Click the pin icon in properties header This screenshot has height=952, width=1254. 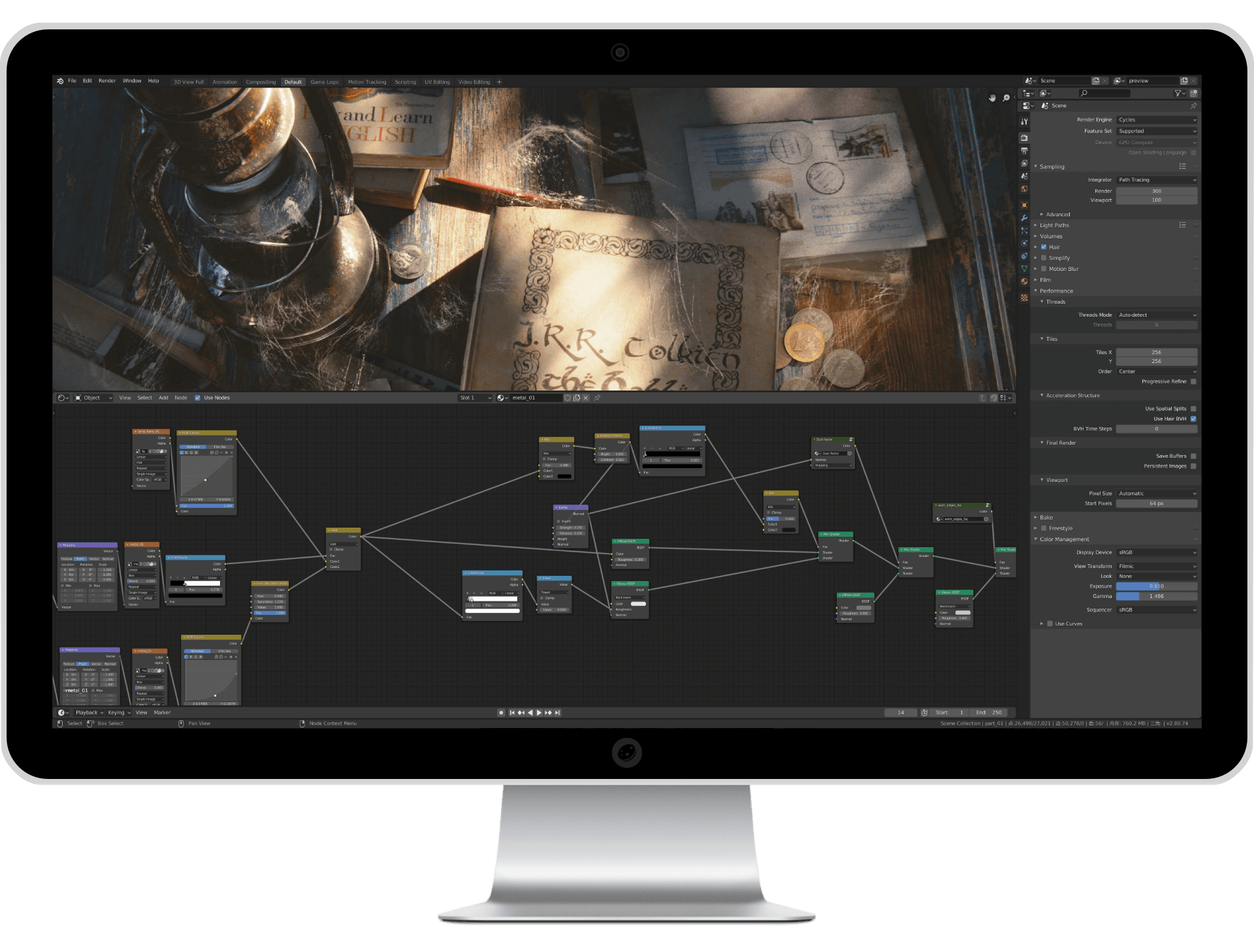coord(1193,106)
